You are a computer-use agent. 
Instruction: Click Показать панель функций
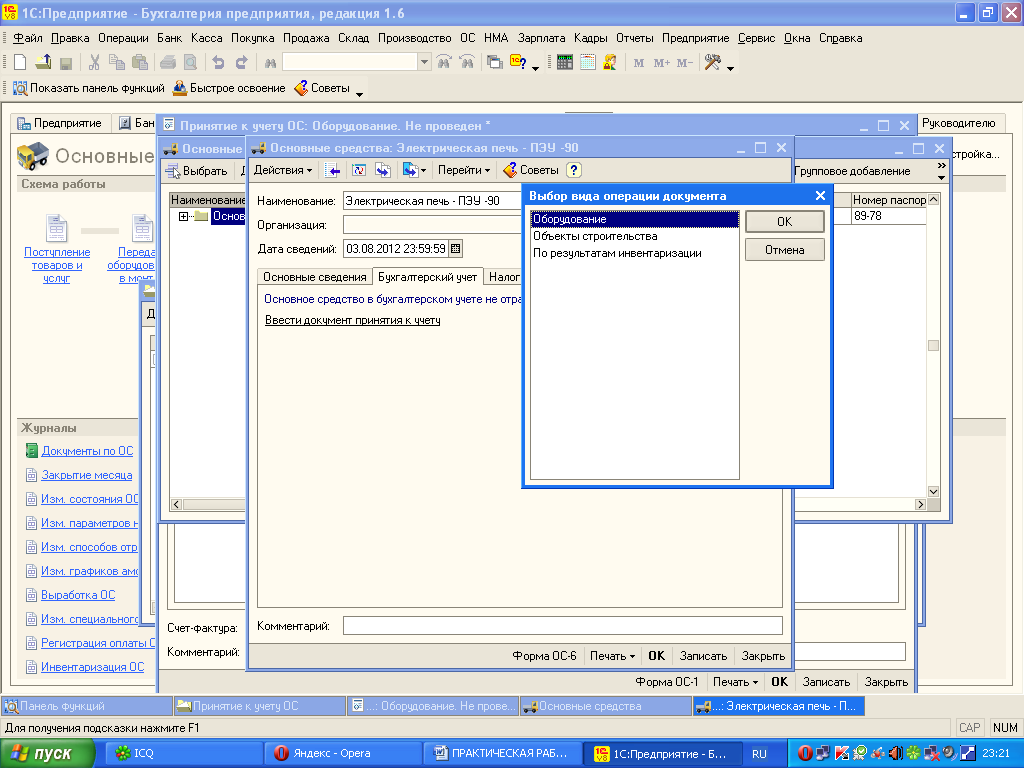[x=89, y=88]
